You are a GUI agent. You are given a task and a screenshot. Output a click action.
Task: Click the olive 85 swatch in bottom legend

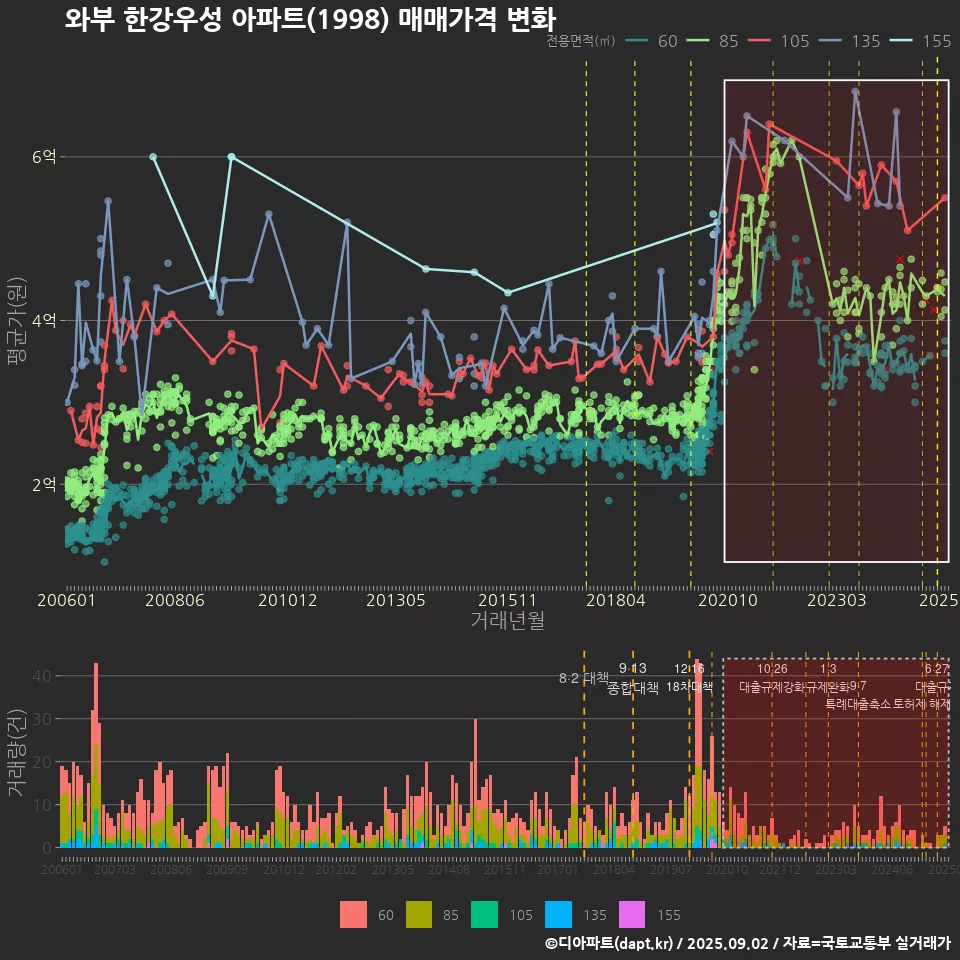tap(419, 915)
